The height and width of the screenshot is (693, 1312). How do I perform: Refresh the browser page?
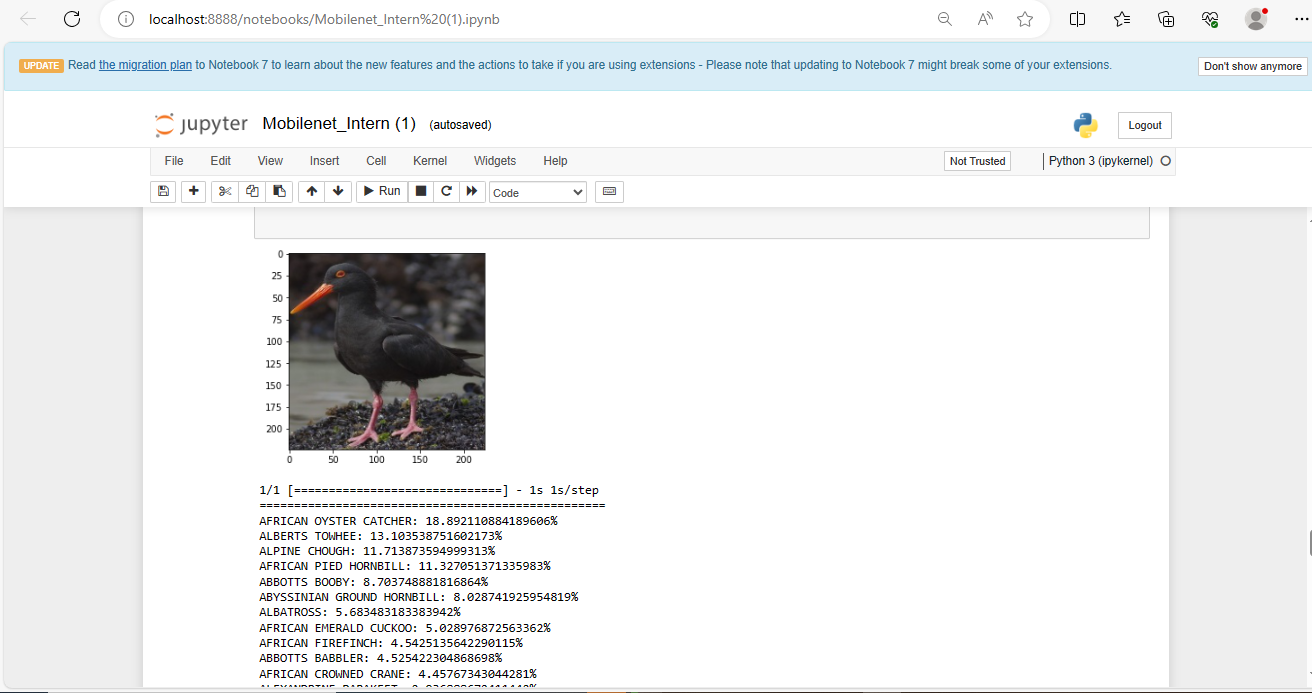coord(72,19)
